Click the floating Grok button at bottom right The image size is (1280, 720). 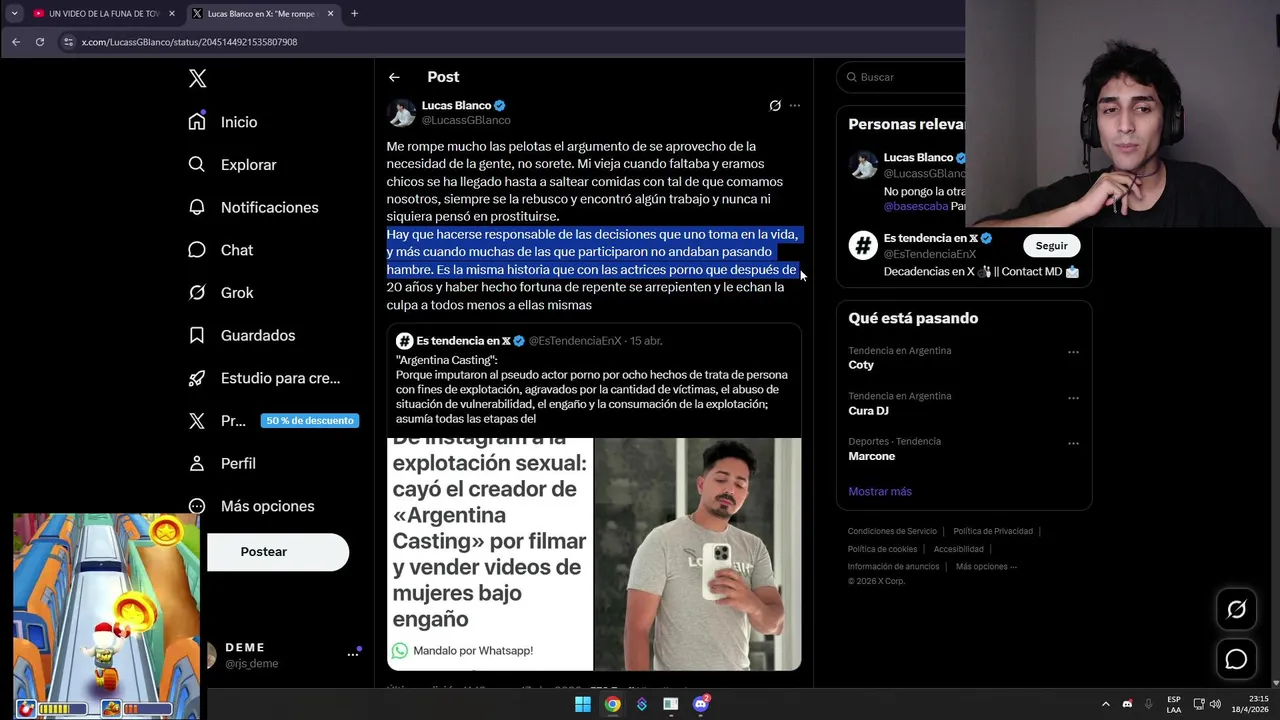click(1237, 610)
